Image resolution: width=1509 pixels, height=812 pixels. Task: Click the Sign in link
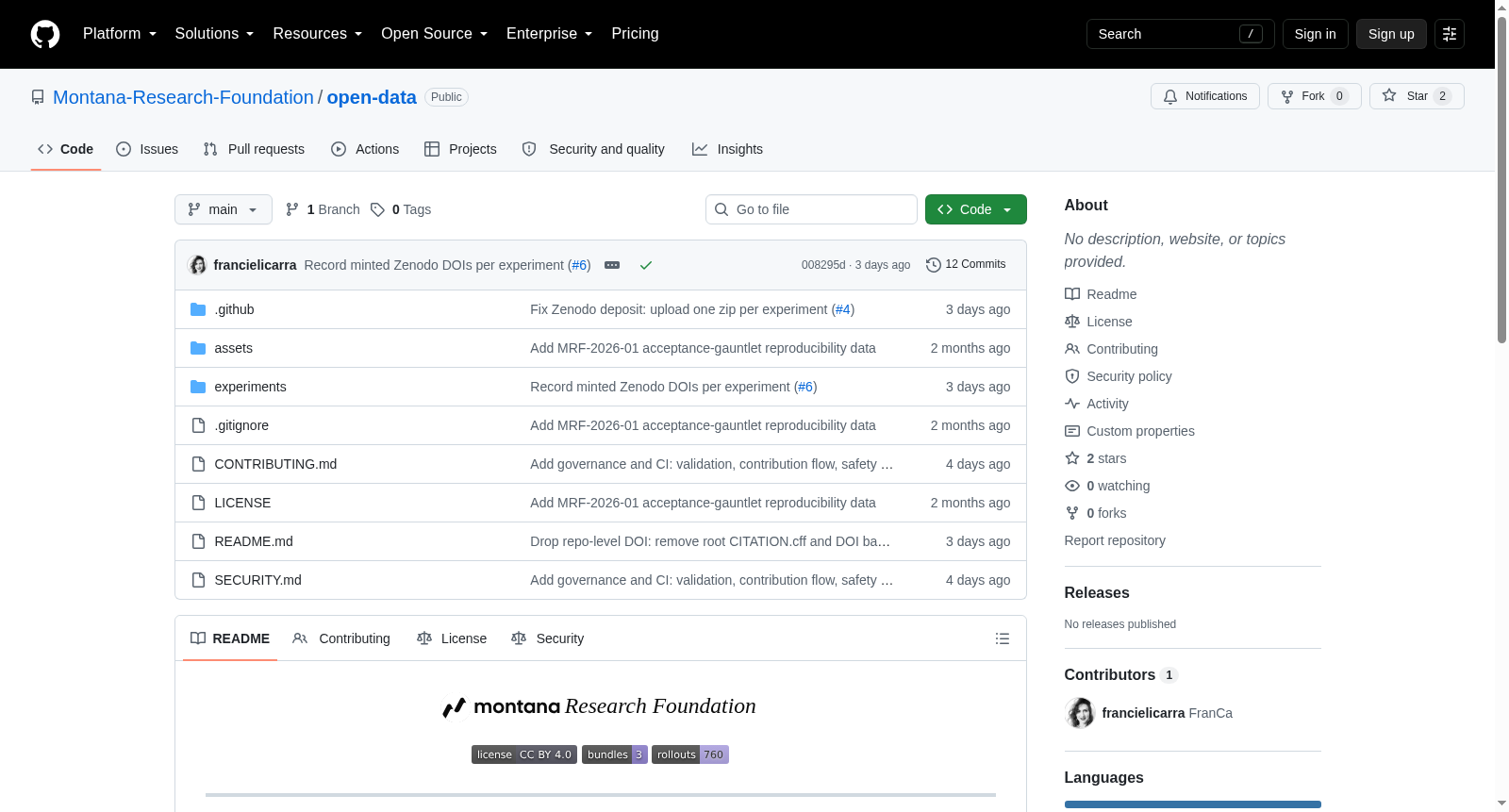[x=1316, y=34]
